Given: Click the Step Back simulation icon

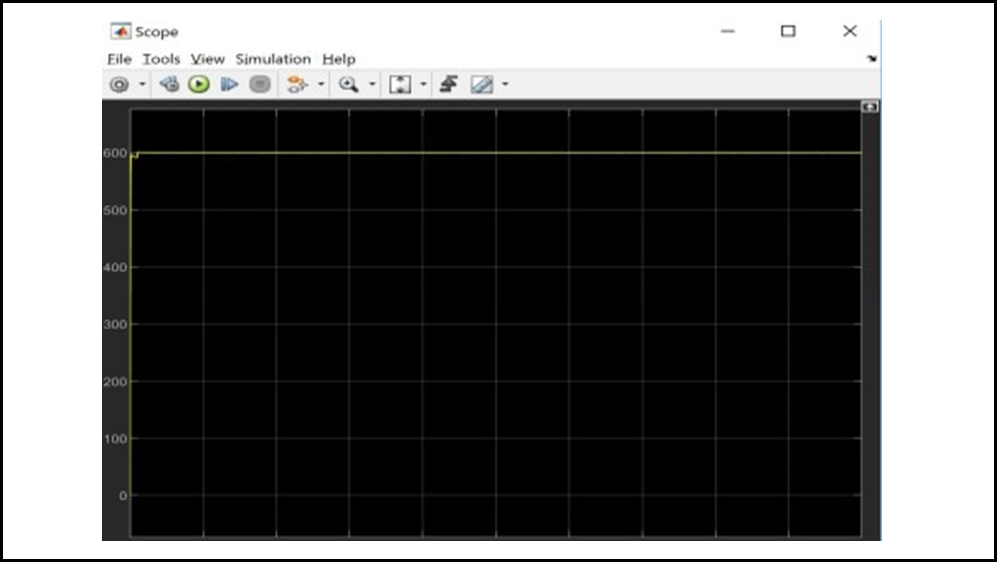Looking at the screenshot, I should point(169,85).
